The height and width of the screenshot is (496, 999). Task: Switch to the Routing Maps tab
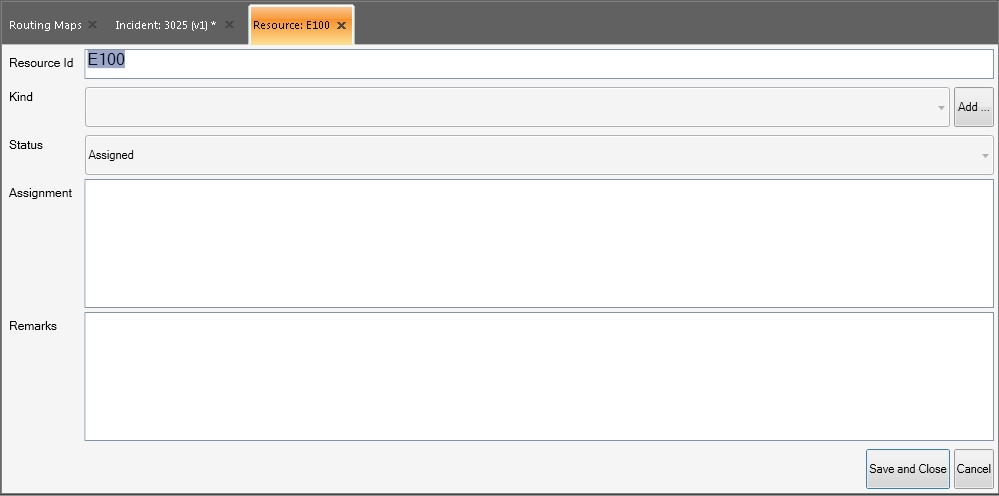45,25
